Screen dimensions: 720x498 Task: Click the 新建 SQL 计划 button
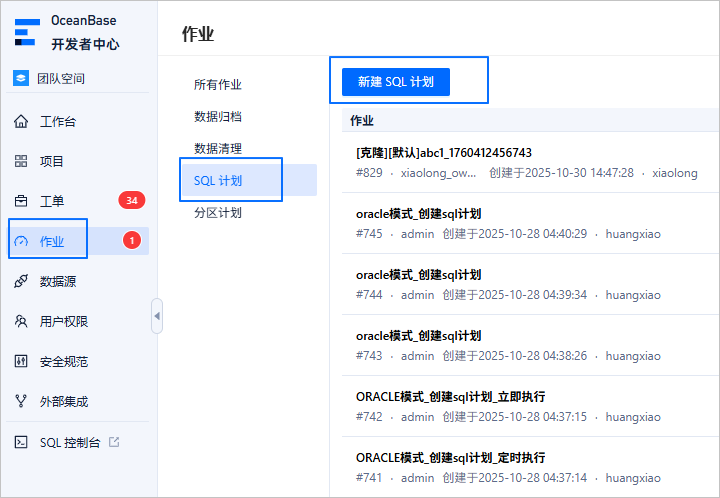coord(396,82)
